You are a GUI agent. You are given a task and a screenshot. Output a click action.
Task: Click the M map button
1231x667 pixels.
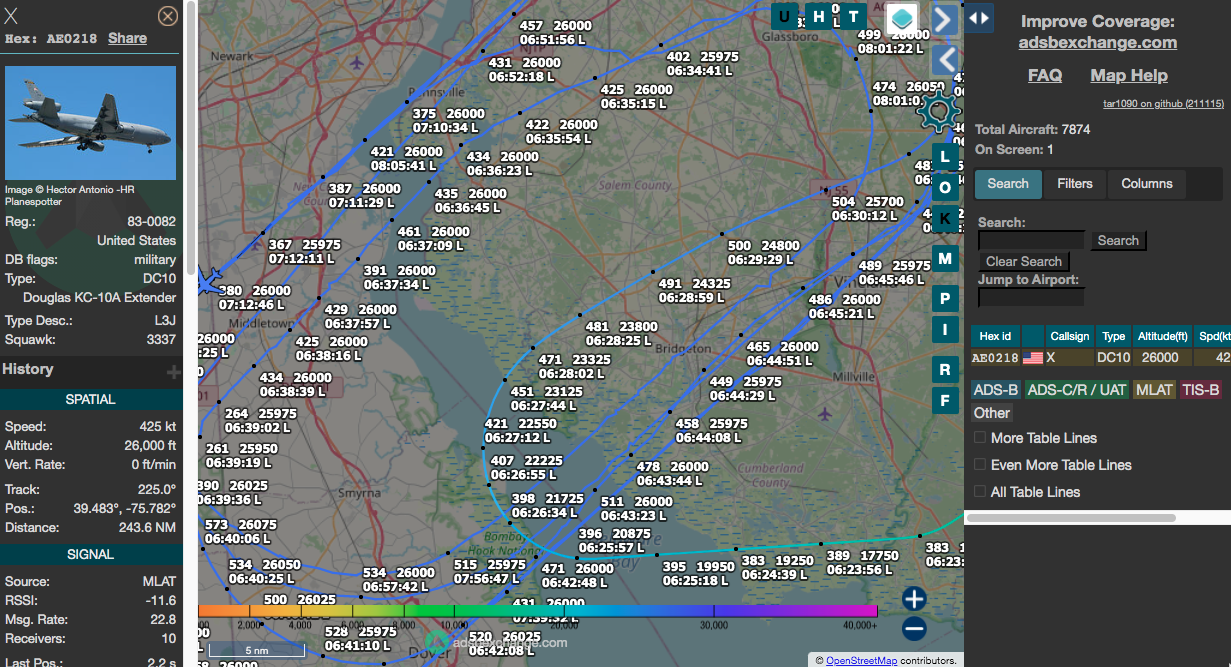click(945, 259)
